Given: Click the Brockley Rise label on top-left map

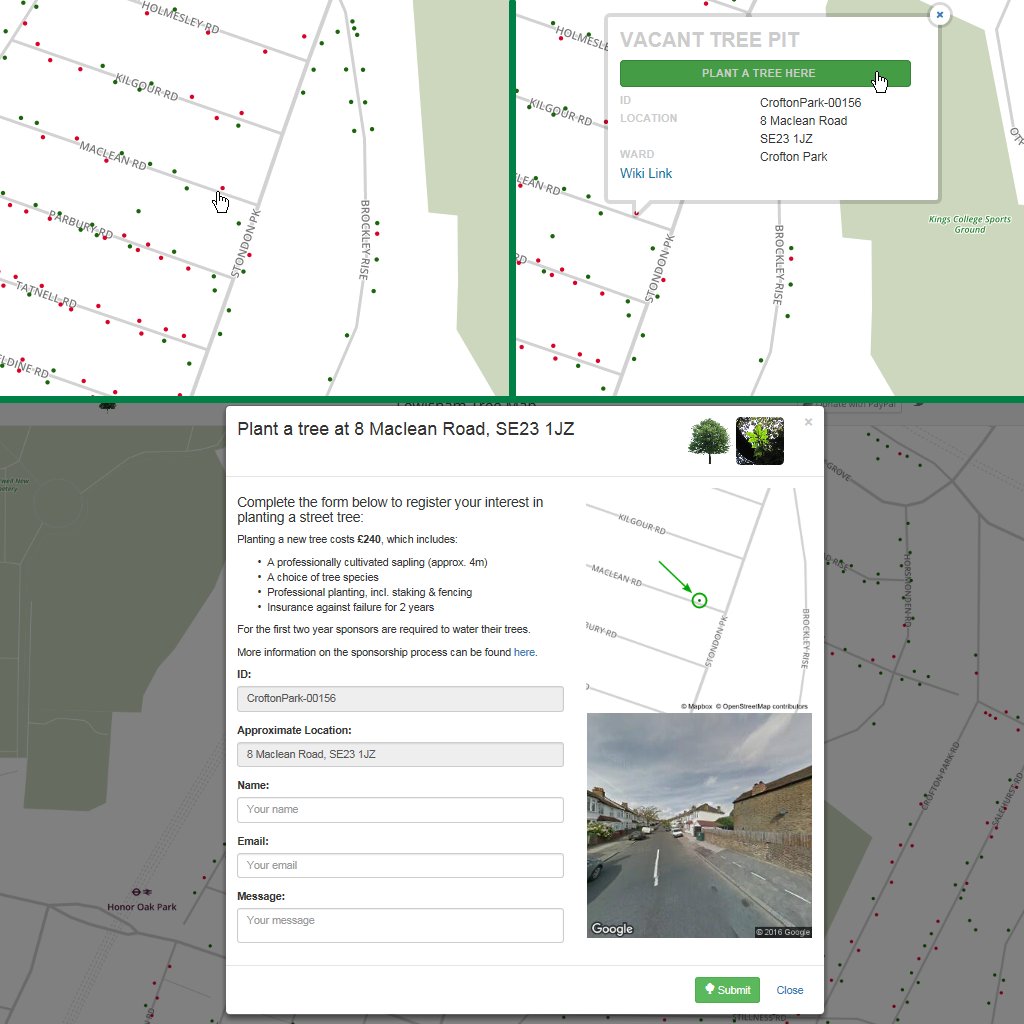Looking at the screenshot, I should [364, 240].
